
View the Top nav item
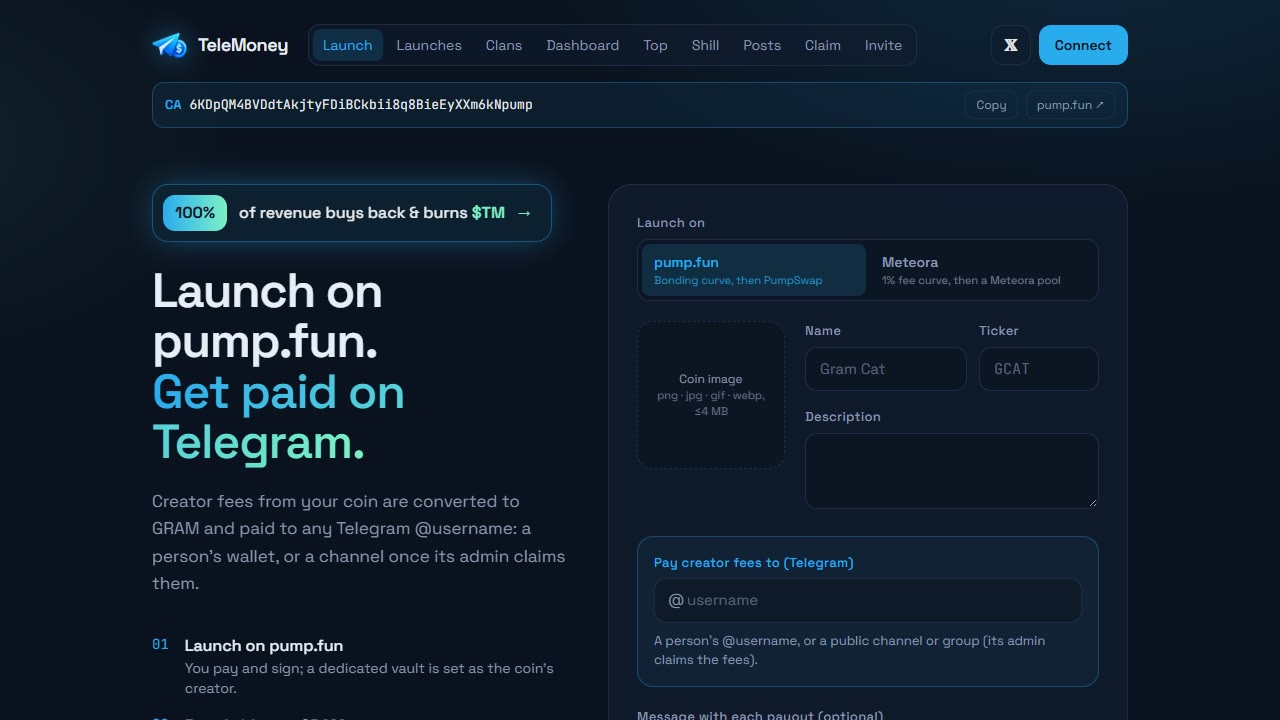click(x=655, y=45)
